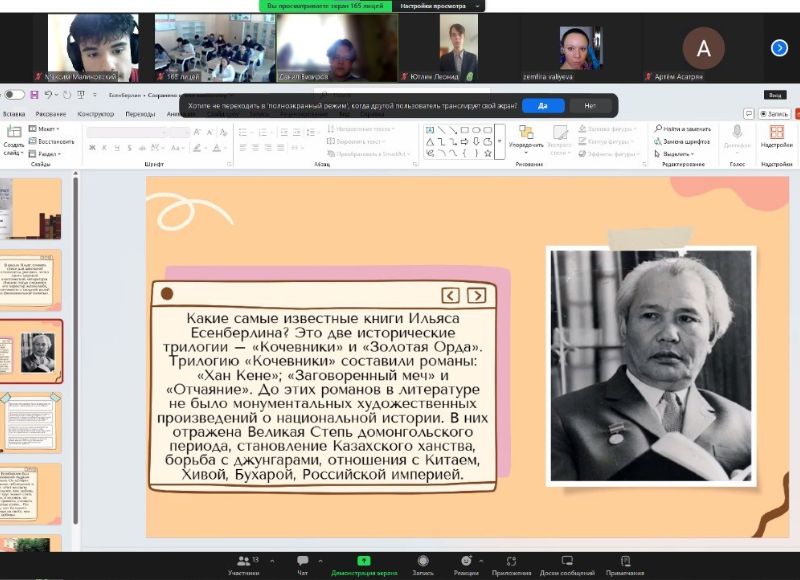Toggle italic text formatting in ribbon
Screen dimensions: 800x580
(105, 148)
